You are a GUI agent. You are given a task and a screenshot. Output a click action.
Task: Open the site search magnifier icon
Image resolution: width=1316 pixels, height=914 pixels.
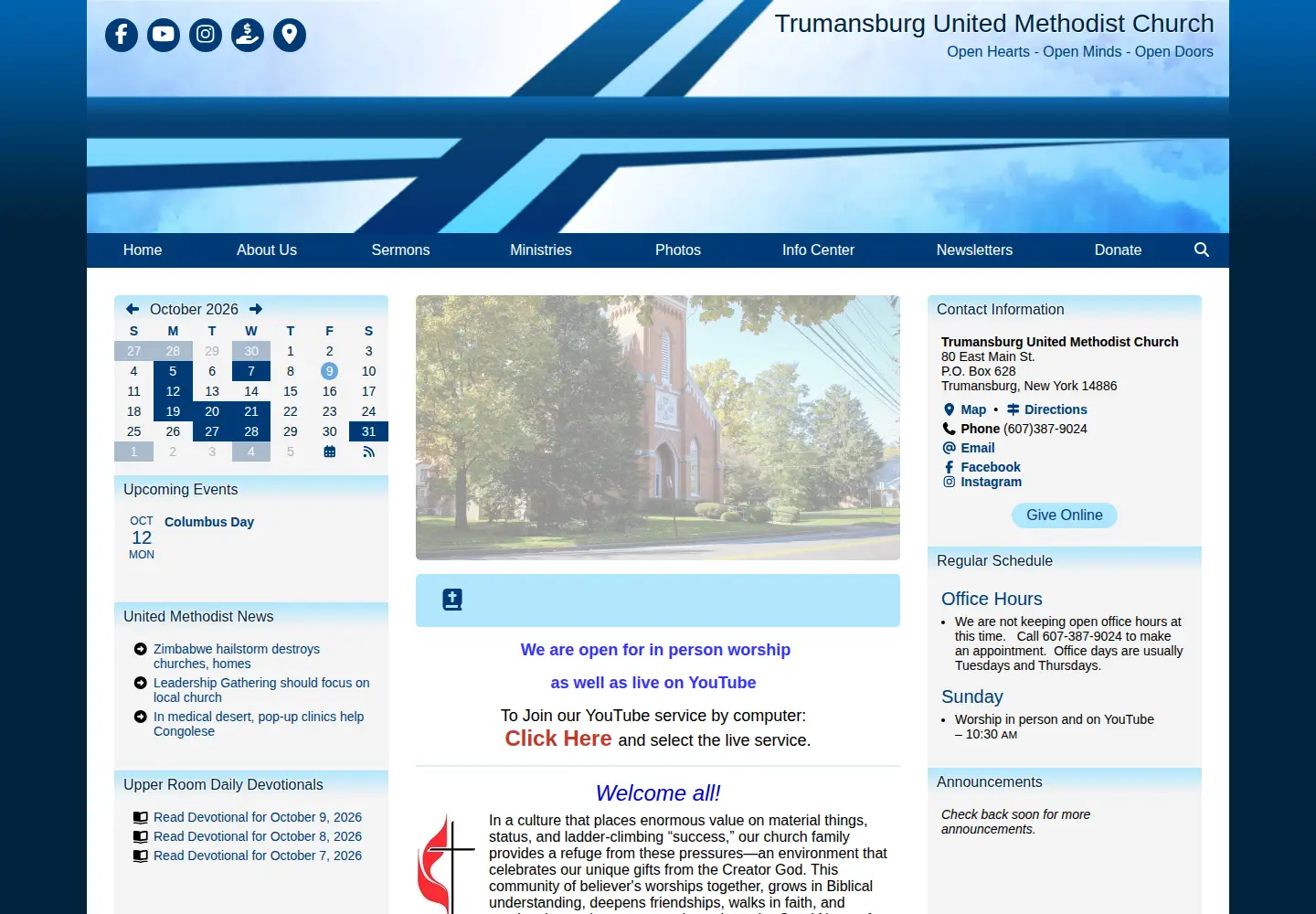1202,250
